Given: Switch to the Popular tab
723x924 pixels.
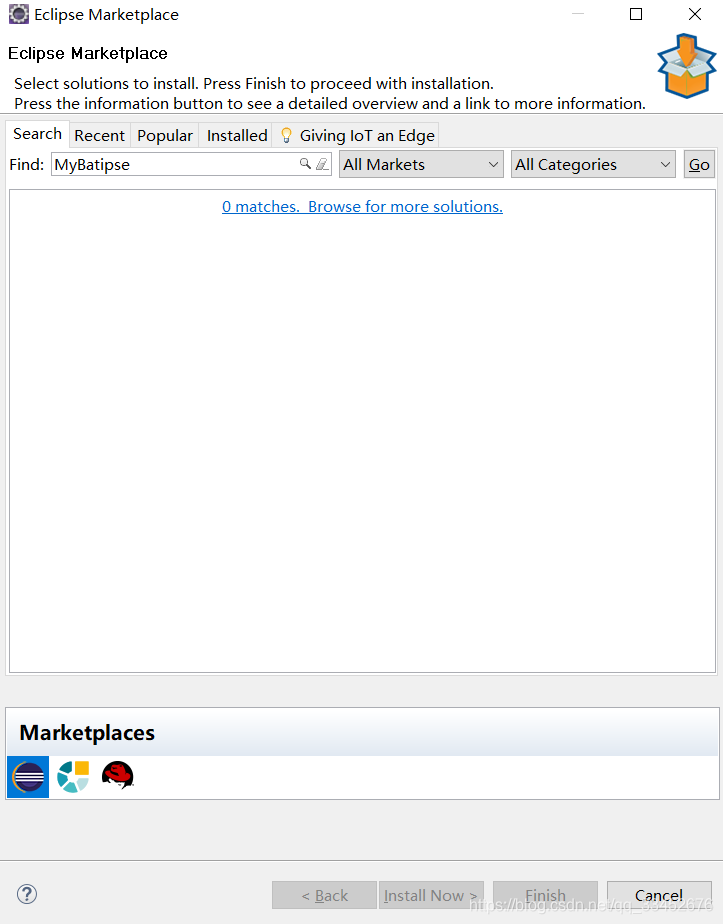Looking at the screenshot, I should [x=165, y=136].
